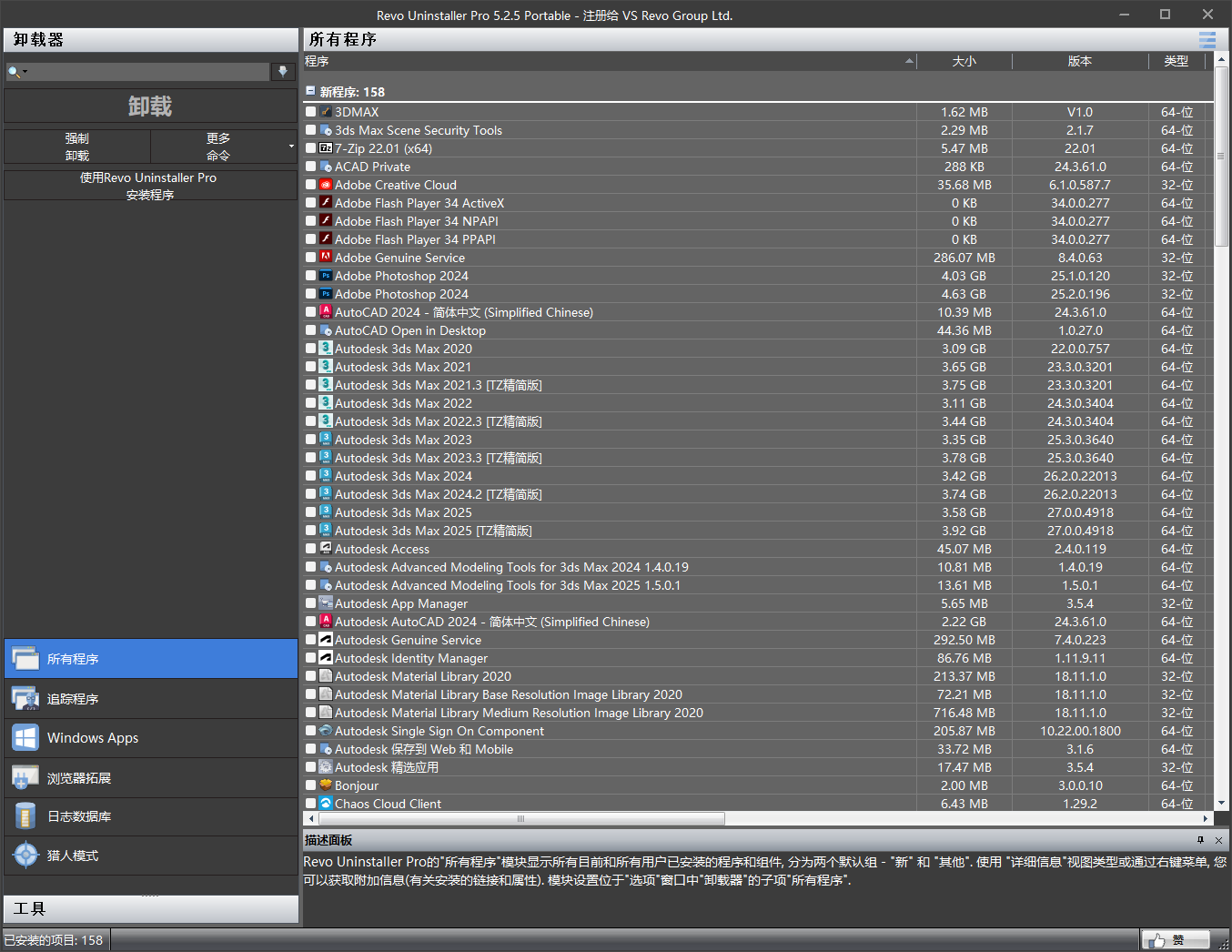
Task: Click the horizontal scrollbar thumb
Action: pyautogui.click(x=520, y=818)
